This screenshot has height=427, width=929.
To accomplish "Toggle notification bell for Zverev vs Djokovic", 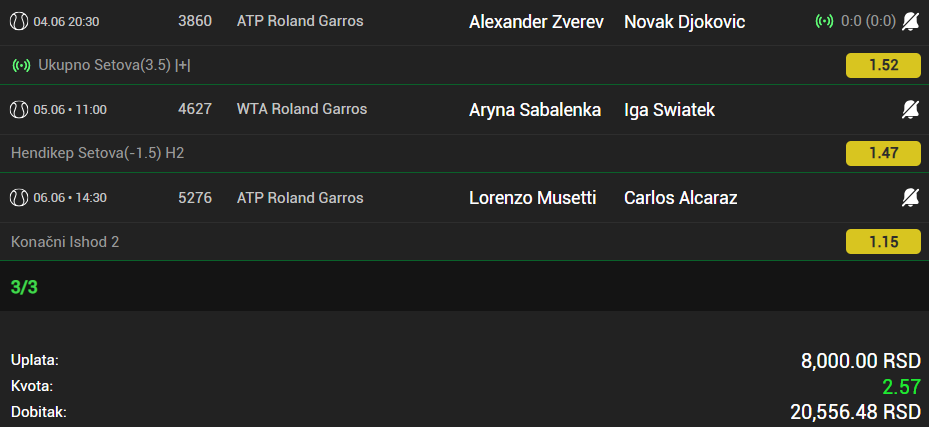I will [911, 22].
